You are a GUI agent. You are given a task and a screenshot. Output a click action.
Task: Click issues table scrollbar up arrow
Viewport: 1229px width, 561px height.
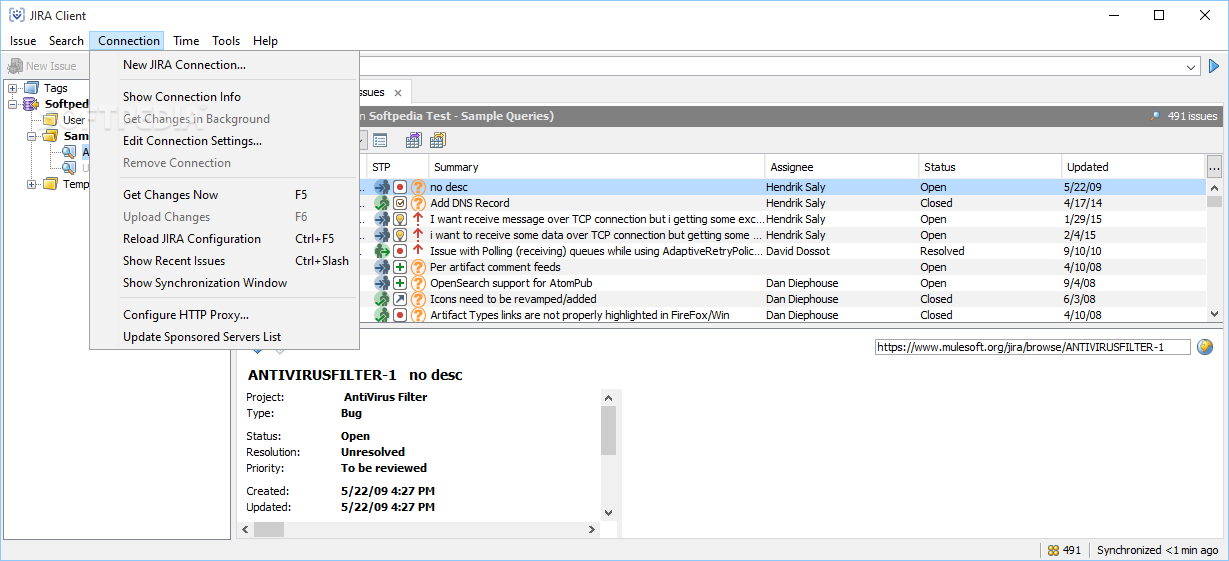(1215, 187)
